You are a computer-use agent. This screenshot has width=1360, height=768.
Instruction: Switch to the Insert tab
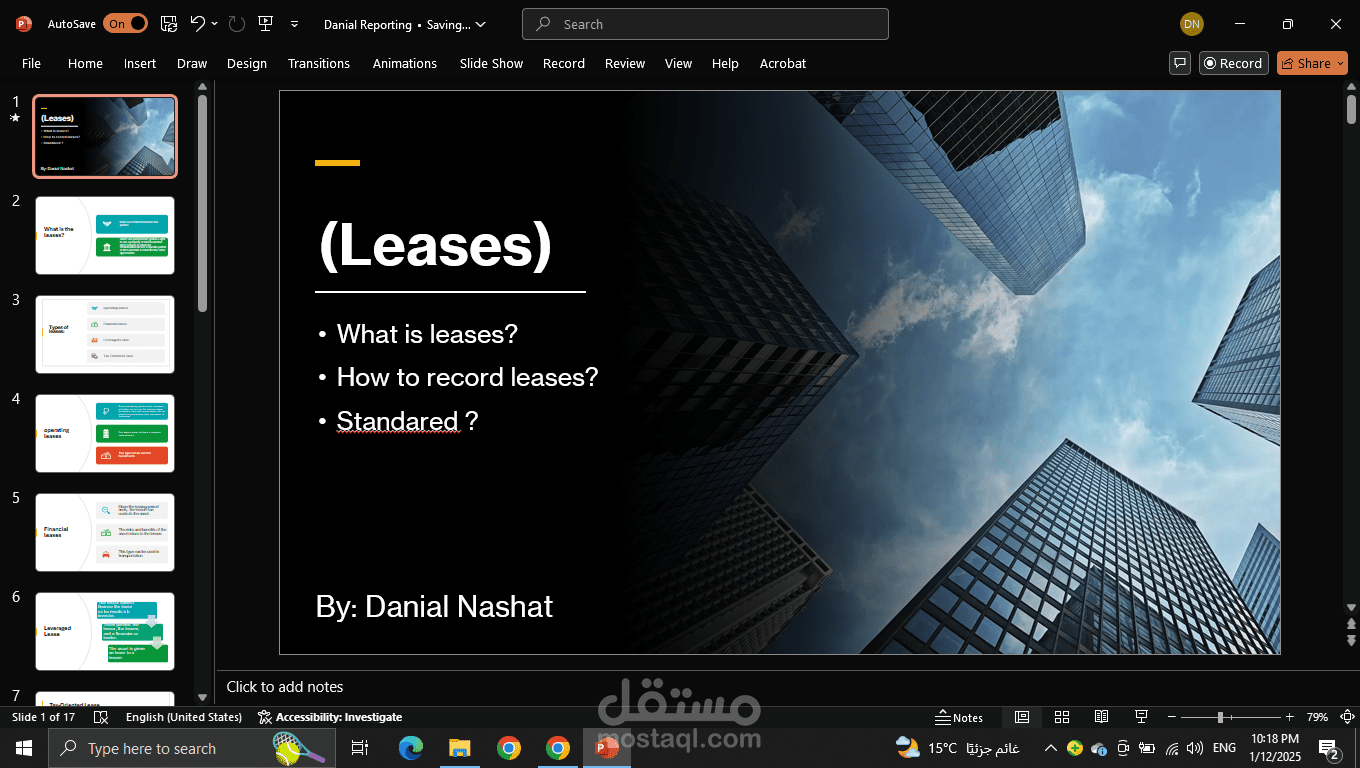pyautogui.click(x=140, y=63)
